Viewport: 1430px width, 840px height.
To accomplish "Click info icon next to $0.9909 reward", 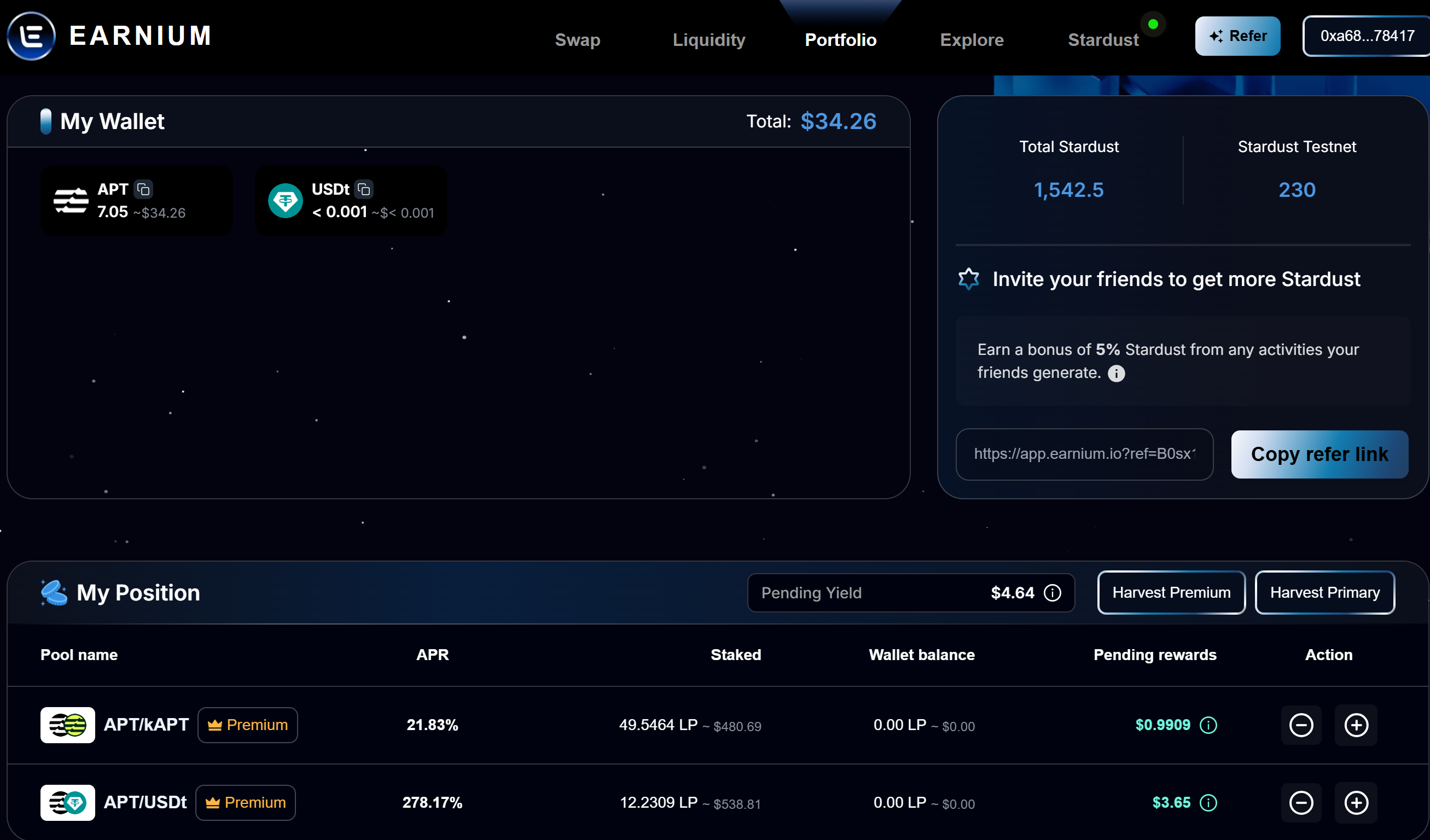I will 1208,725.
